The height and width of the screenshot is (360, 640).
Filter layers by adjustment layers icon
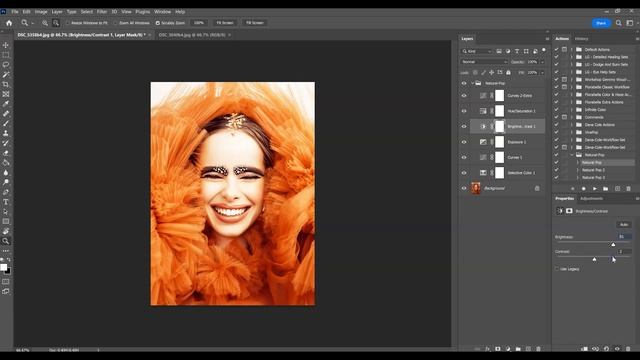pos(508,51)
